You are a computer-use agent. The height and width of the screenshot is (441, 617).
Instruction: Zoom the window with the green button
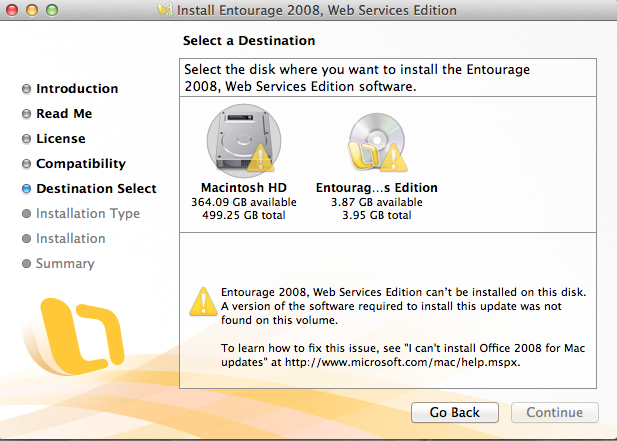pyautogui.click(x=52, y=10)
